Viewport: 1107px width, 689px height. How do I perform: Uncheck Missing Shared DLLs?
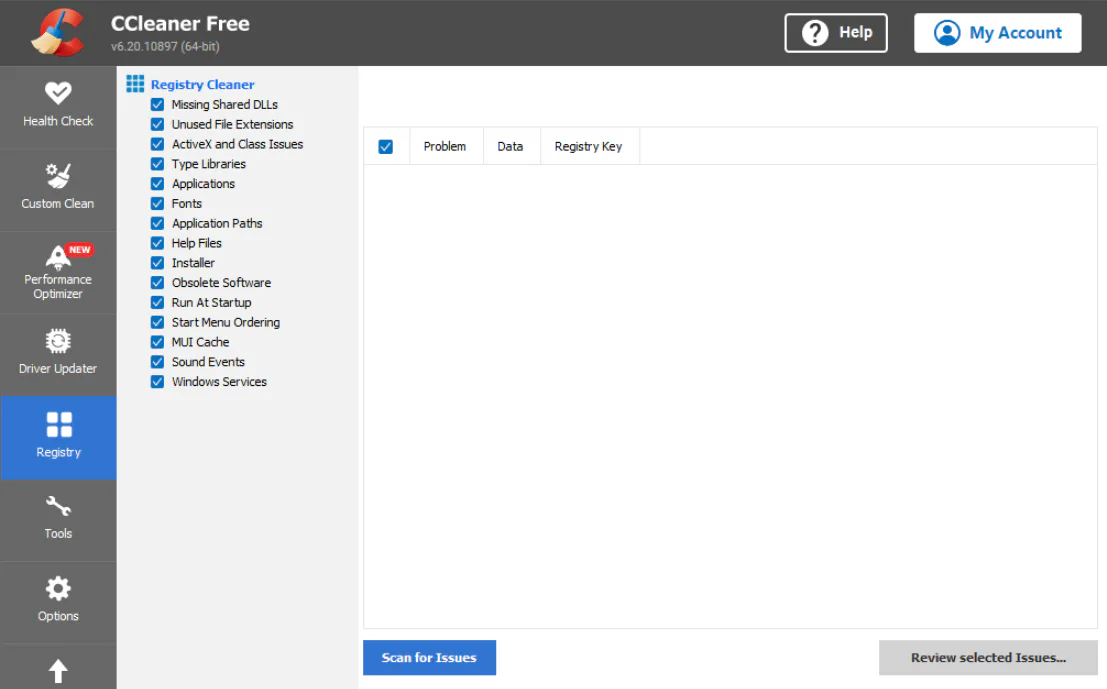point(157,104)
